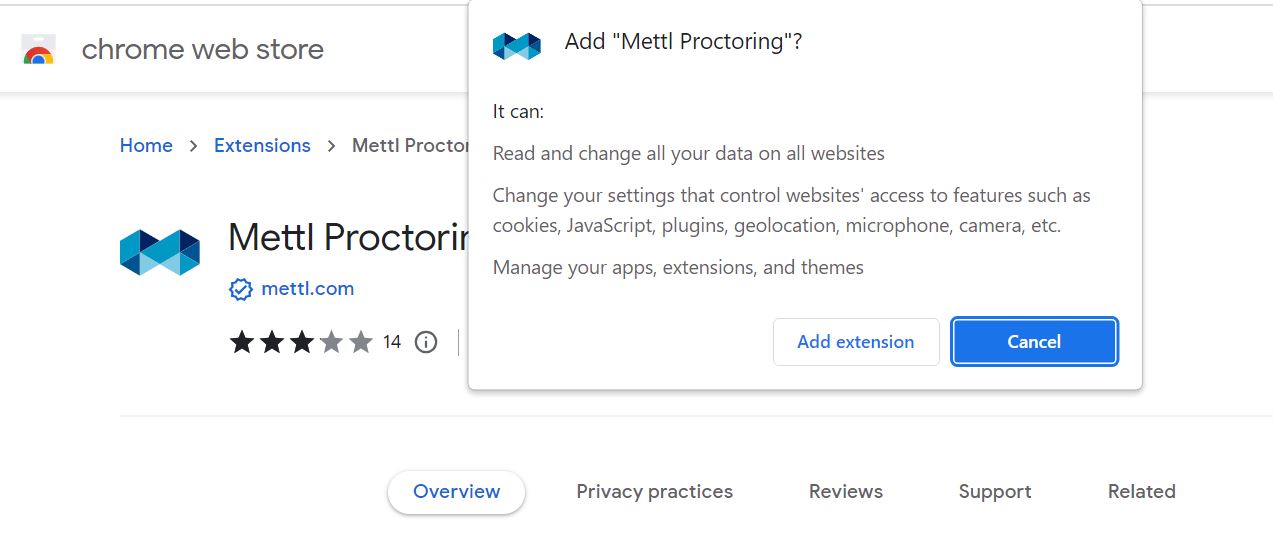Go to the Home breadcrumb link
The width and height of the screenshot is (1273, 541).
coord(146,146)
